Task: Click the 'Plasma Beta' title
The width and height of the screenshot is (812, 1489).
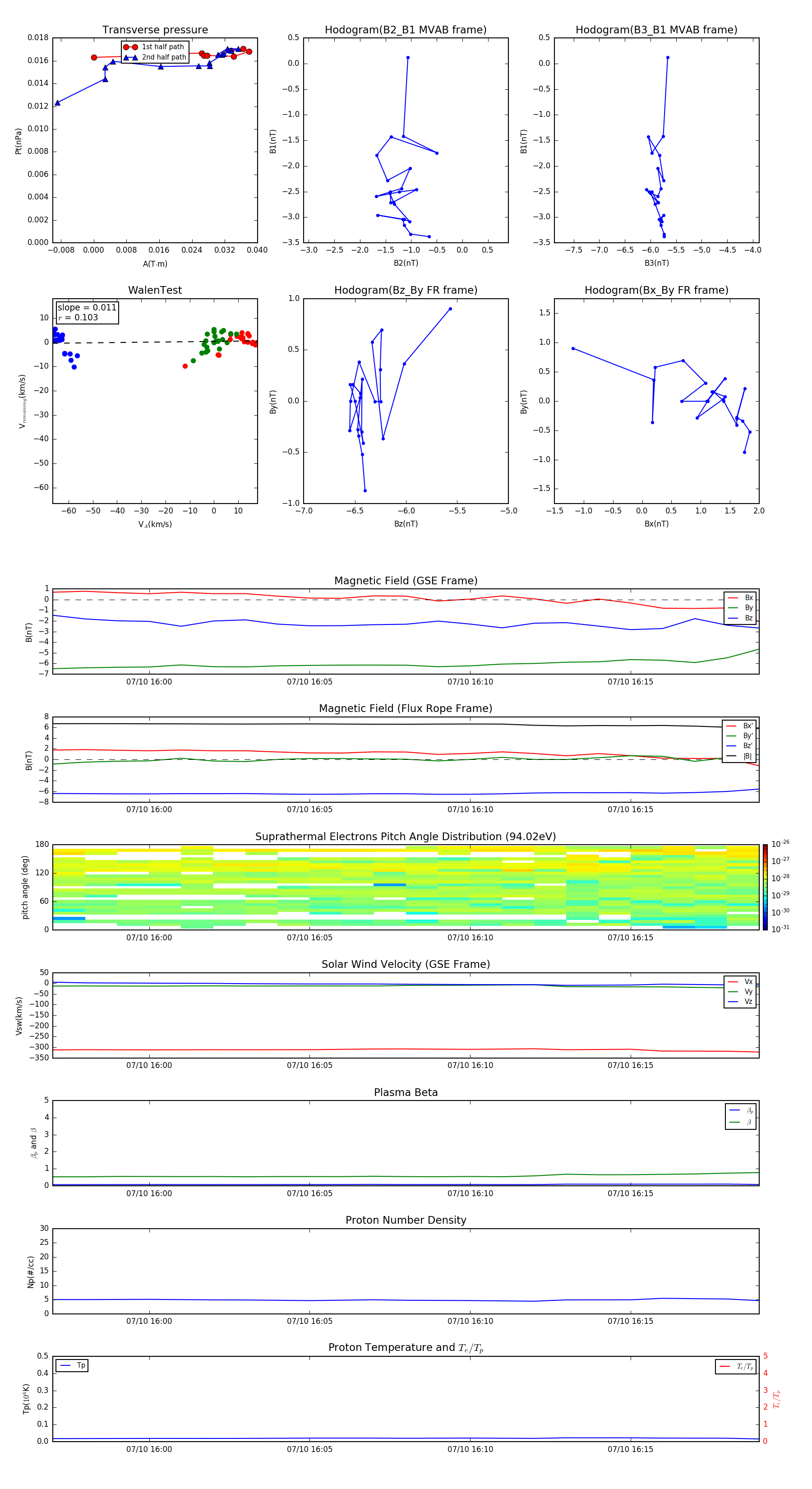Action: 406,1092
